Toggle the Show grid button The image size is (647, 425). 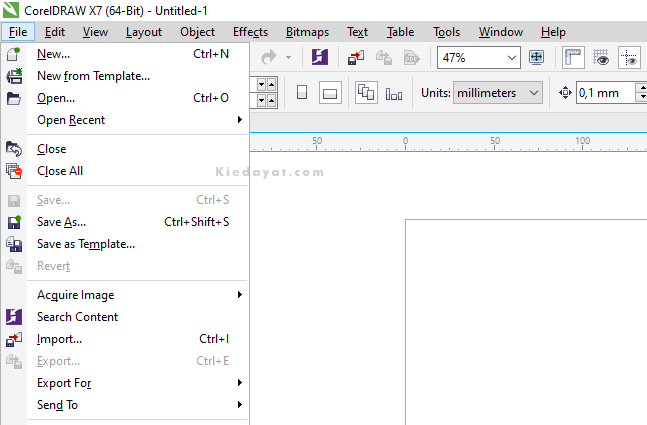(601, 57)
